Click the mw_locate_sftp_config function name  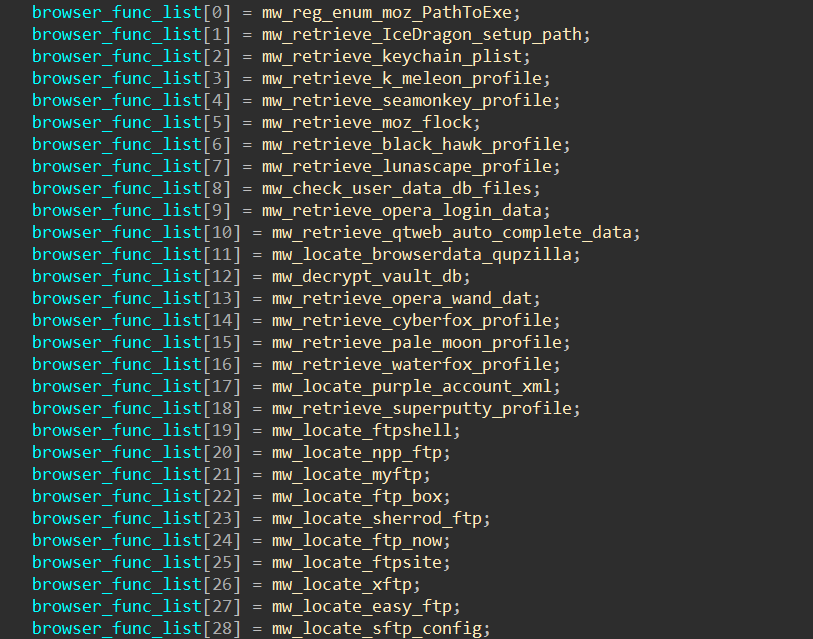381,628
